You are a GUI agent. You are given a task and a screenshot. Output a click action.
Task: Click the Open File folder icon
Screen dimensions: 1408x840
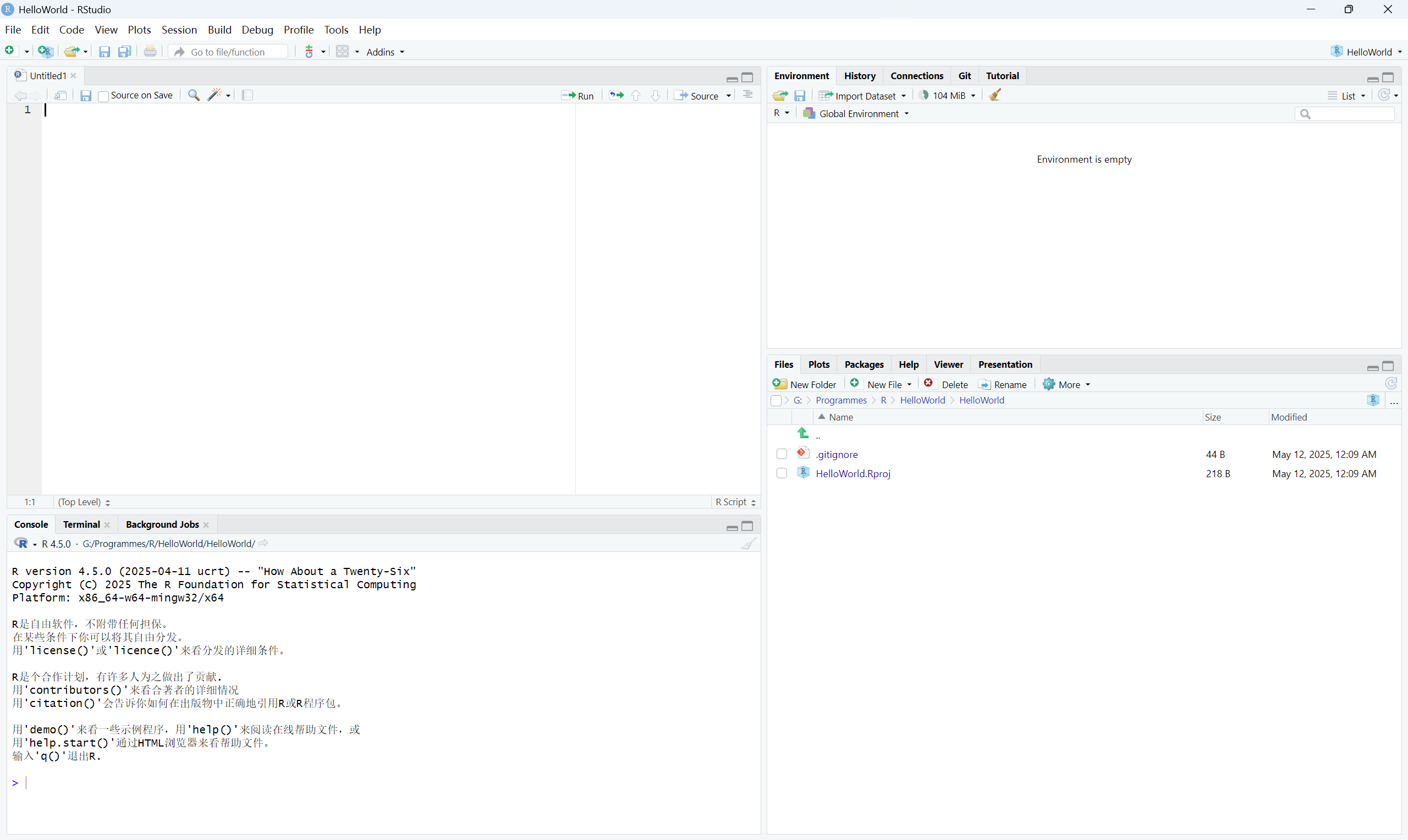click(x=71, y=52)
